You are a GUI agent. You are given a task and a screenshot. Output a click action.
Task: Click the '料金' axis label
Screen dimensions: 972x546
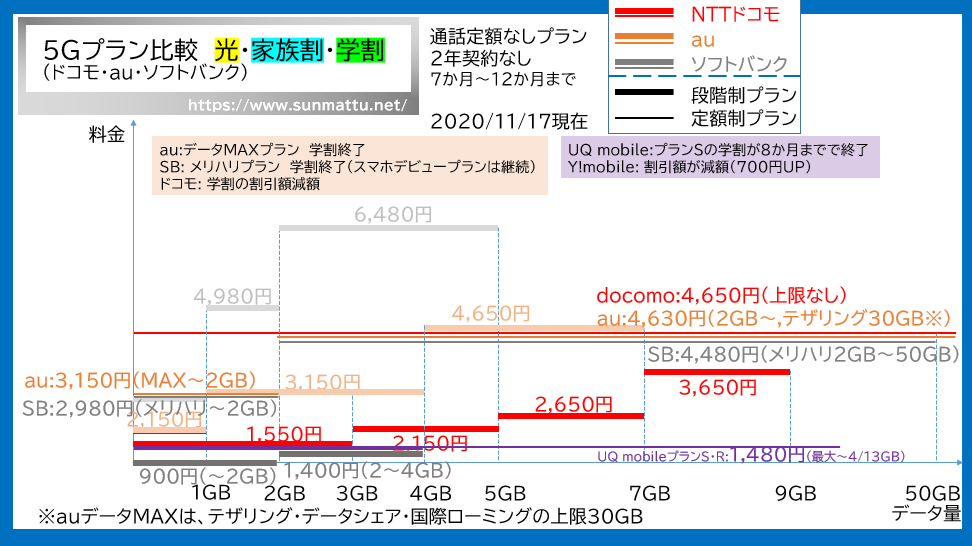[107, 134]
